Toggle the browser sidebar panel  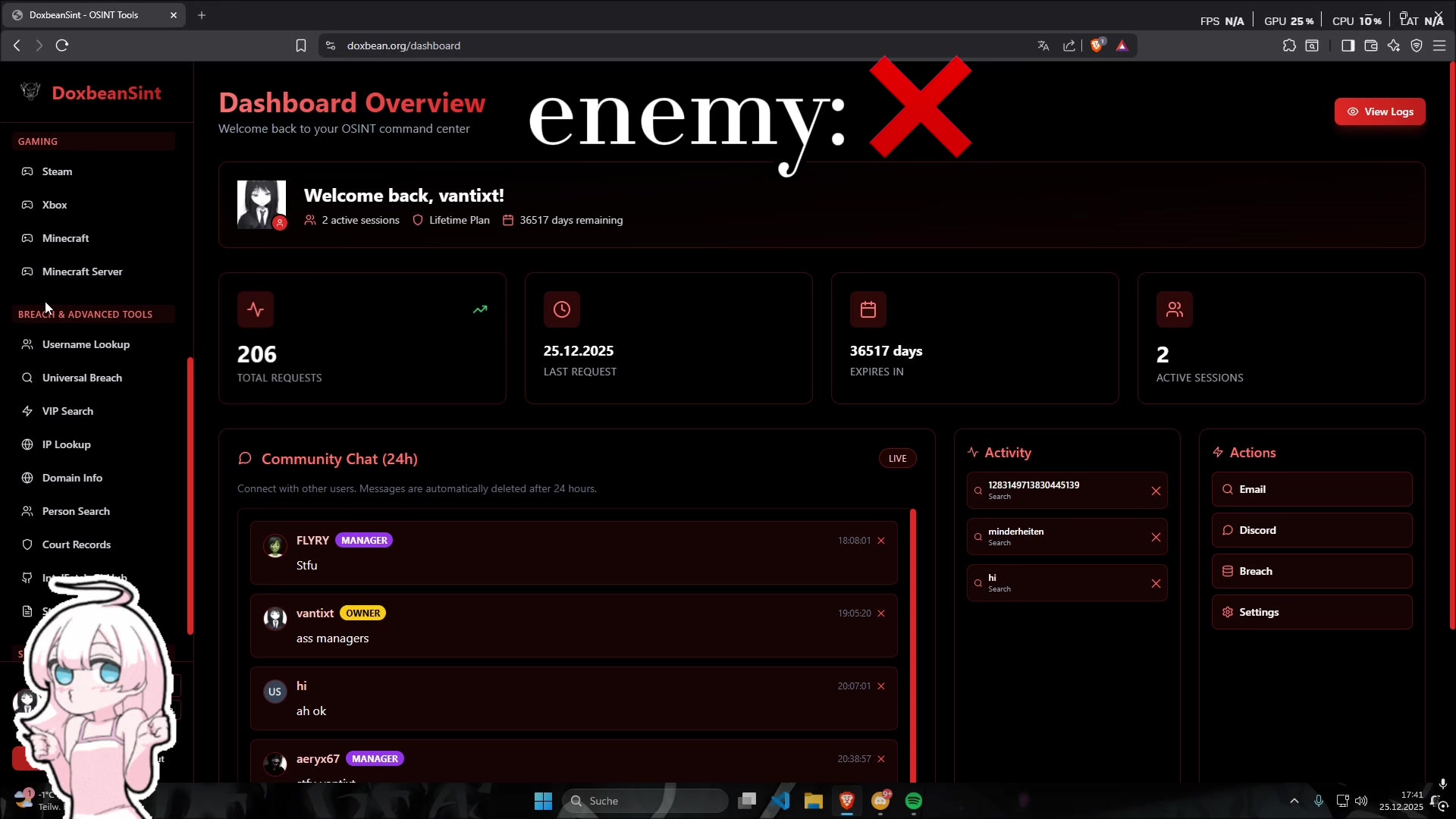coord(1348,45)
